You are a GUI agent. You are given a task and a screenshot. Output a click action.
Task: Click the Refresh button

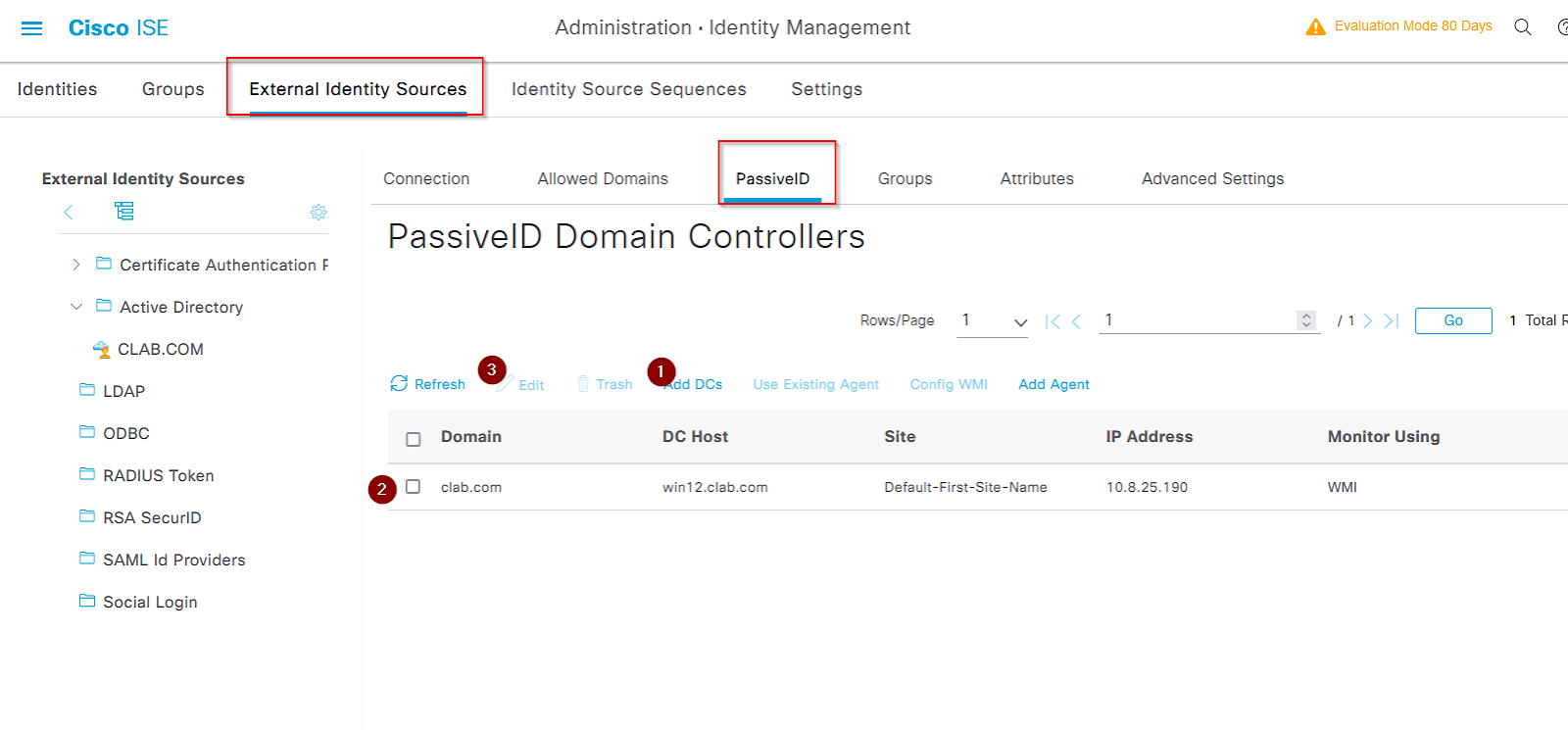tap(428, 384)
